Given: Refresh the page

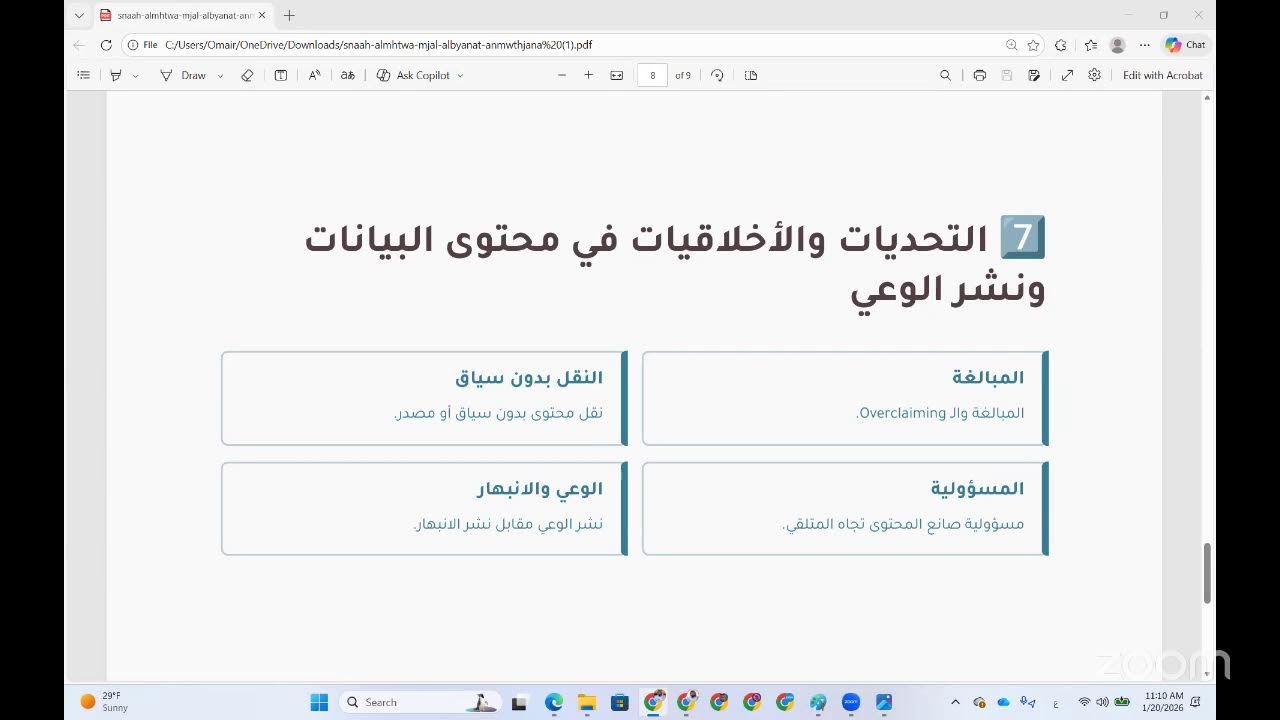Looking at the screenshot, I should point(106,45).
